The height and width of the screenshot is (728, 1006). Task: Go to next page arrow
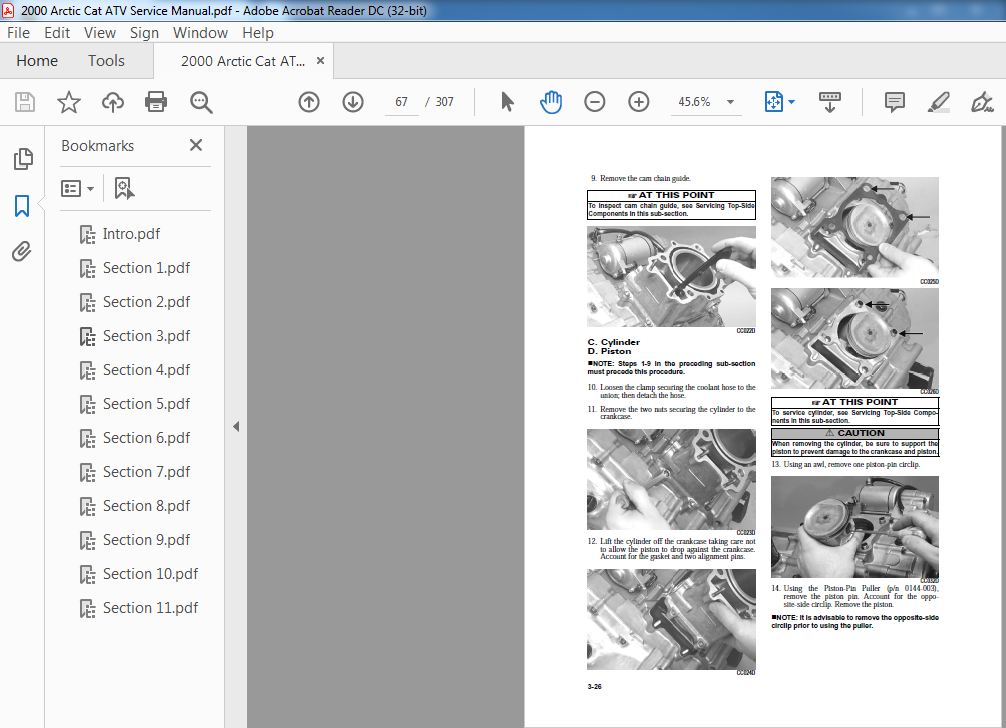click(x=353, y=102)
